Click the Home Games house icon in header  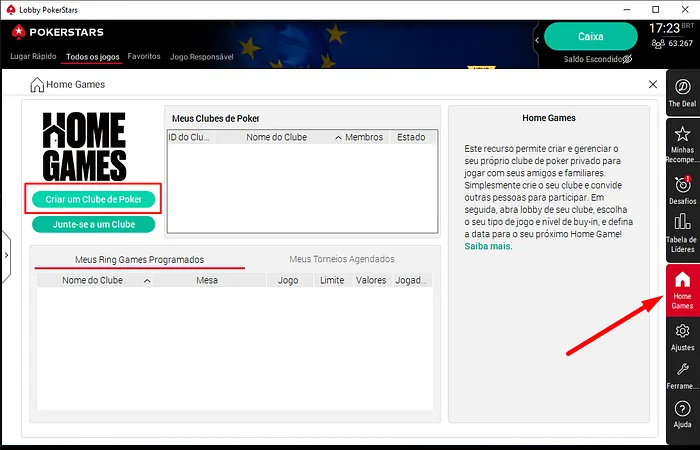tap(37, 84)
